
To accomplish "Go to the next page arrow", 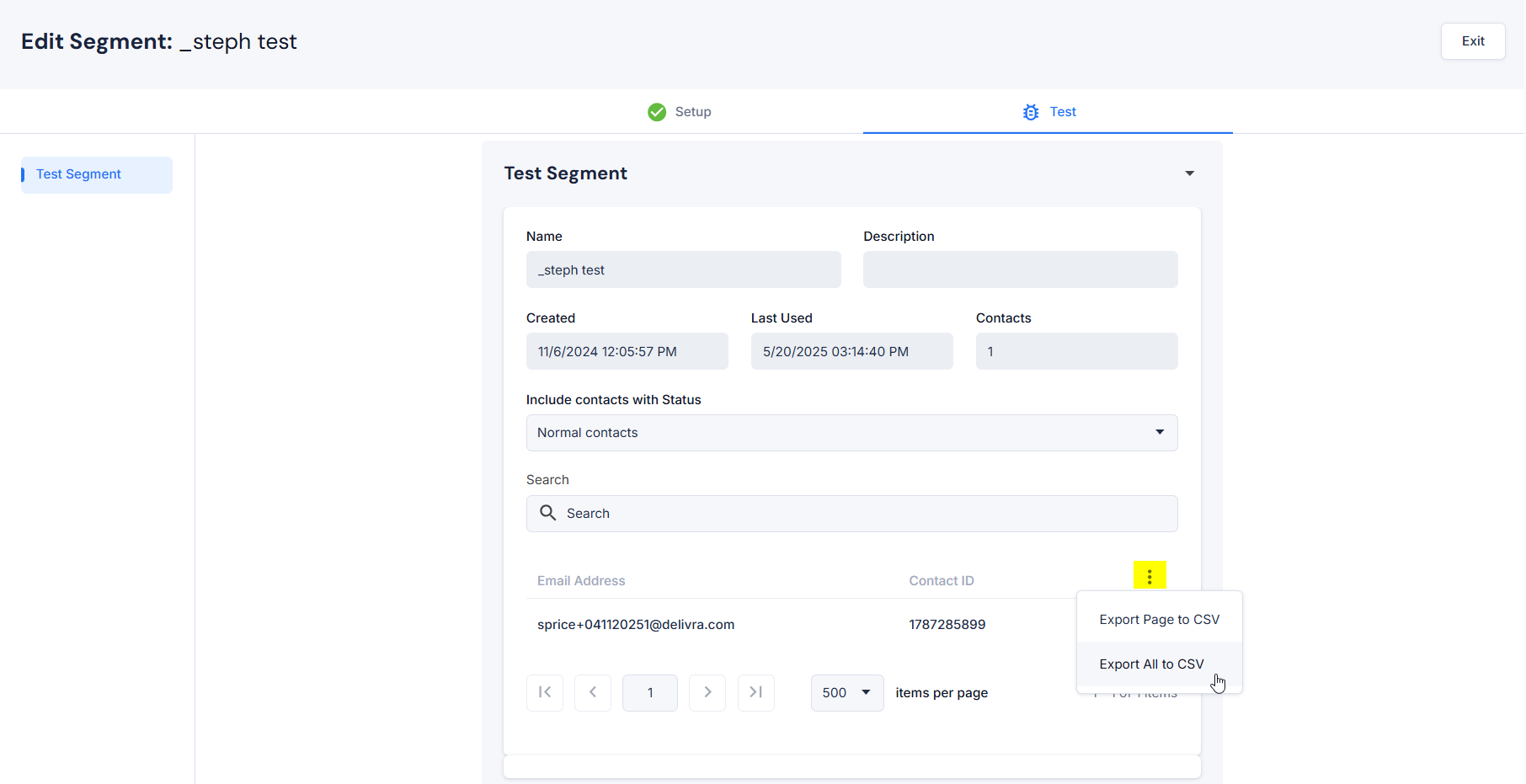I will pos(707,692).
